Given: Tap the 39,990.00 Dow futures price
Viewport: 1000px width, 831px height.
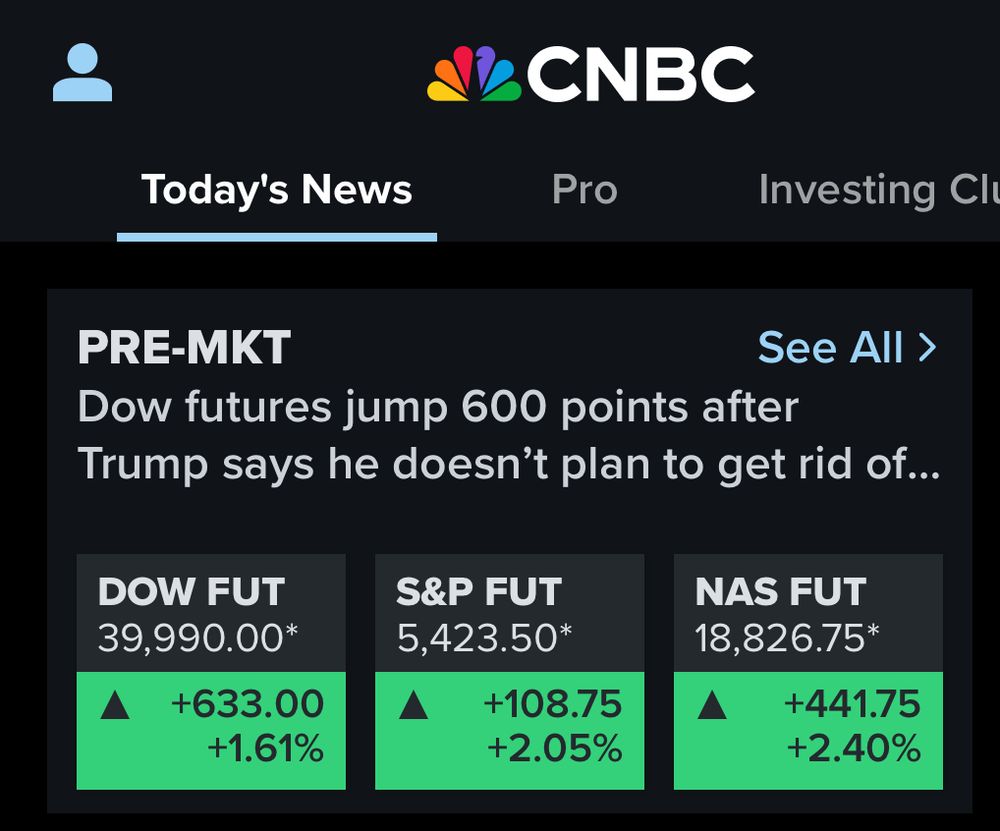Looking at the screenshot, I should pyautogui.click(x=198, y=637).
